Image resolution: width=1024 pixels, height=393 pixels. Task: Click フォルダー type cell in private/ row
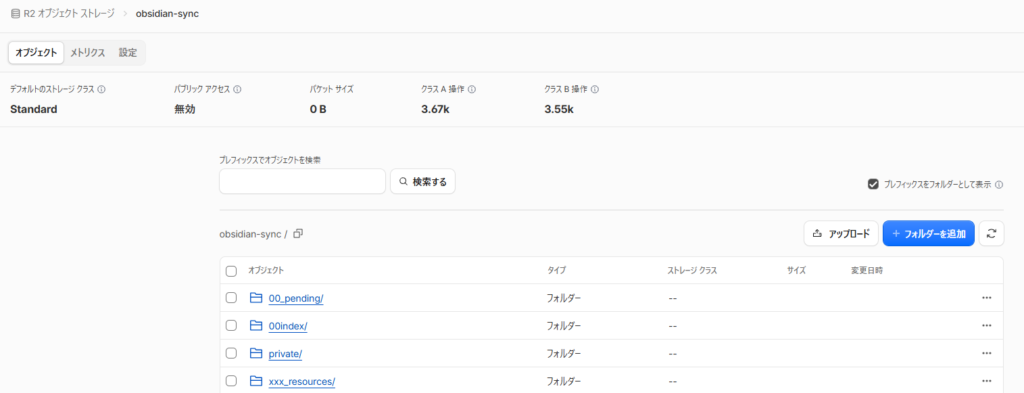(x=564, y=354)
